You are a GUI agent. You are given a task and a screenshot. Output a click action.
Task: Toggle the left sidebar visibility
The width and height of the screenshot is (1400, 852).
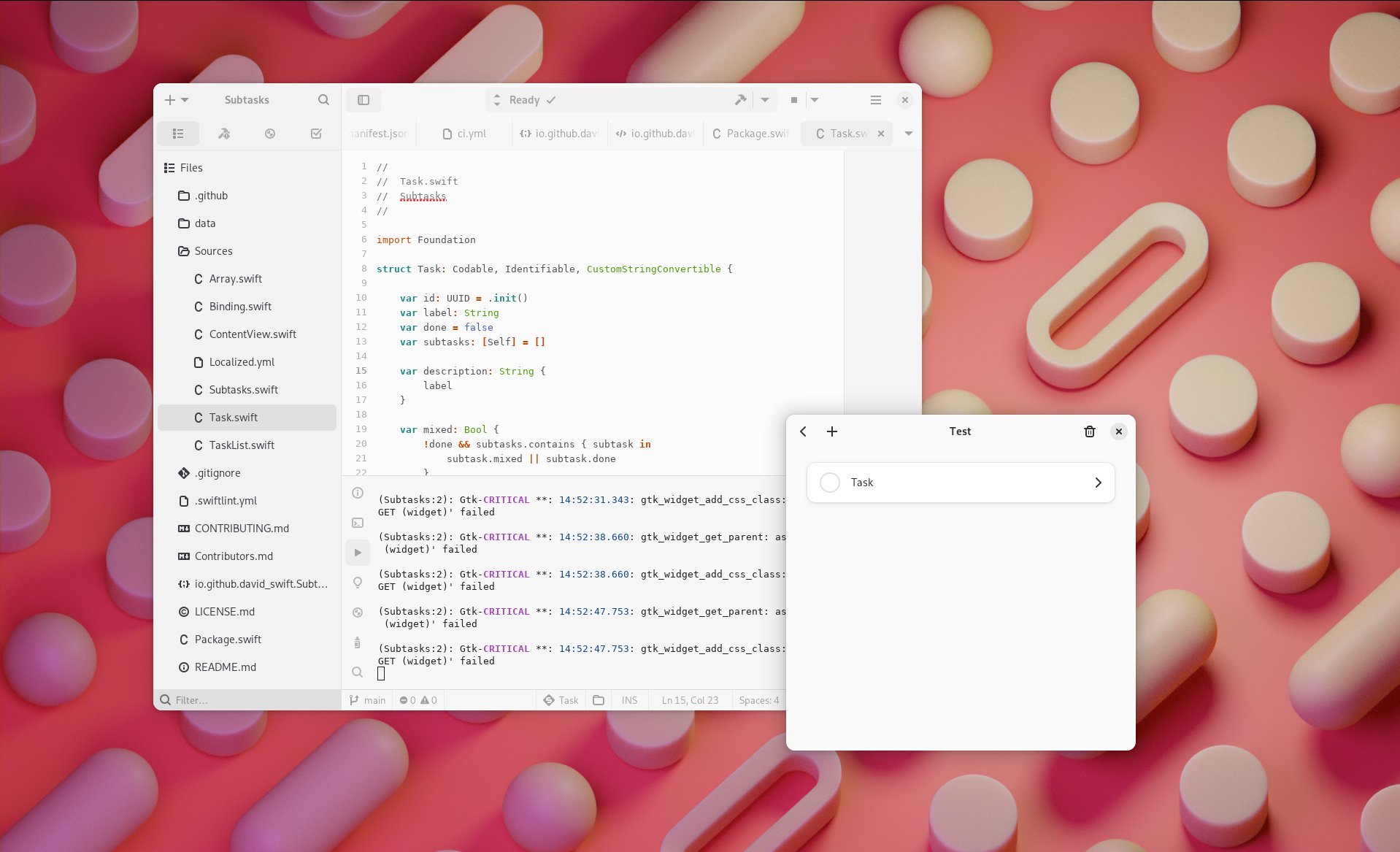(x=363, y=99)
